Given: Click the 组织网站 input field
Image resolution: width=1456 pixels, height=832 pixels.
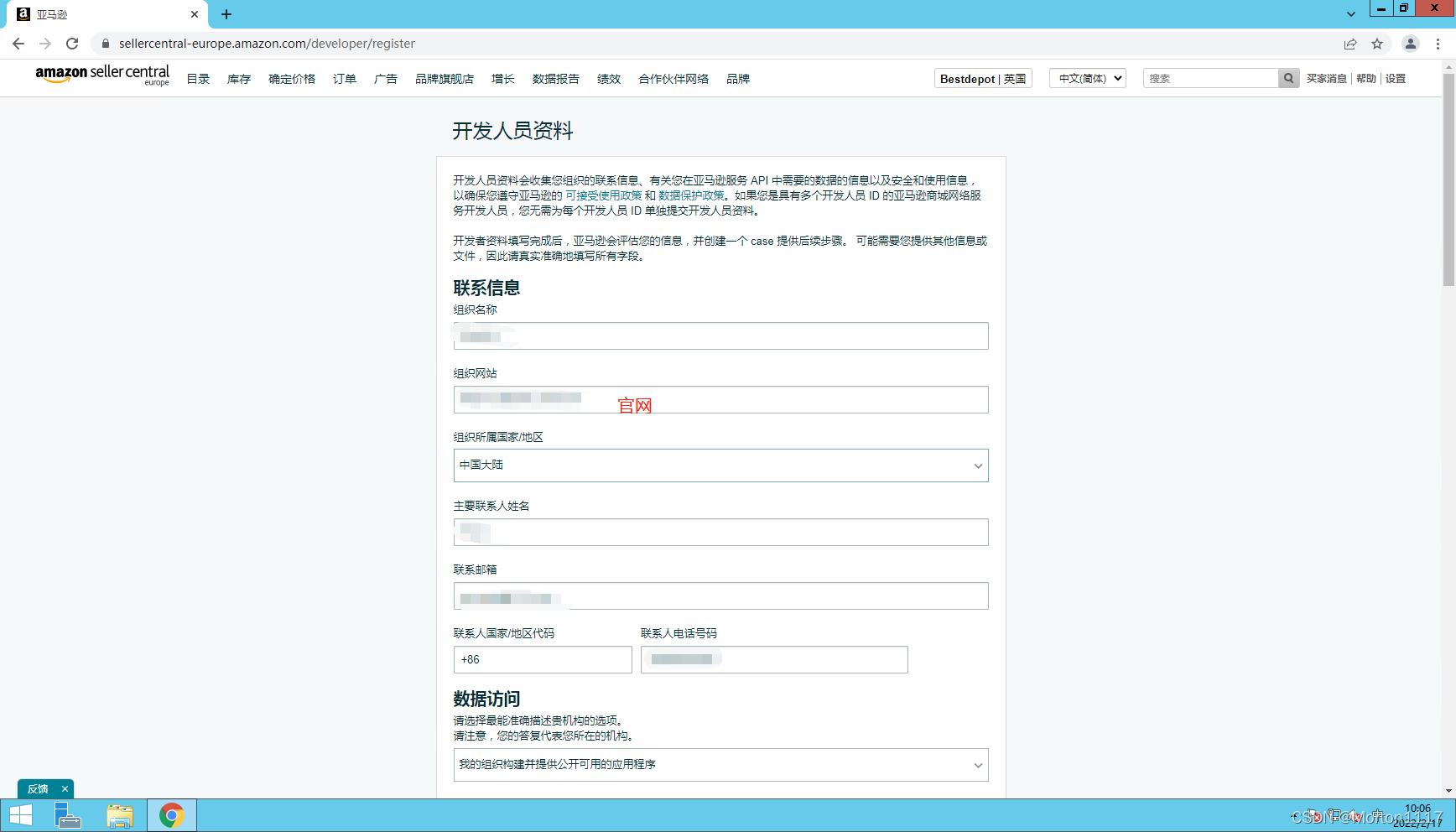Looking at the screenshot, I should (x=721, y=400).
